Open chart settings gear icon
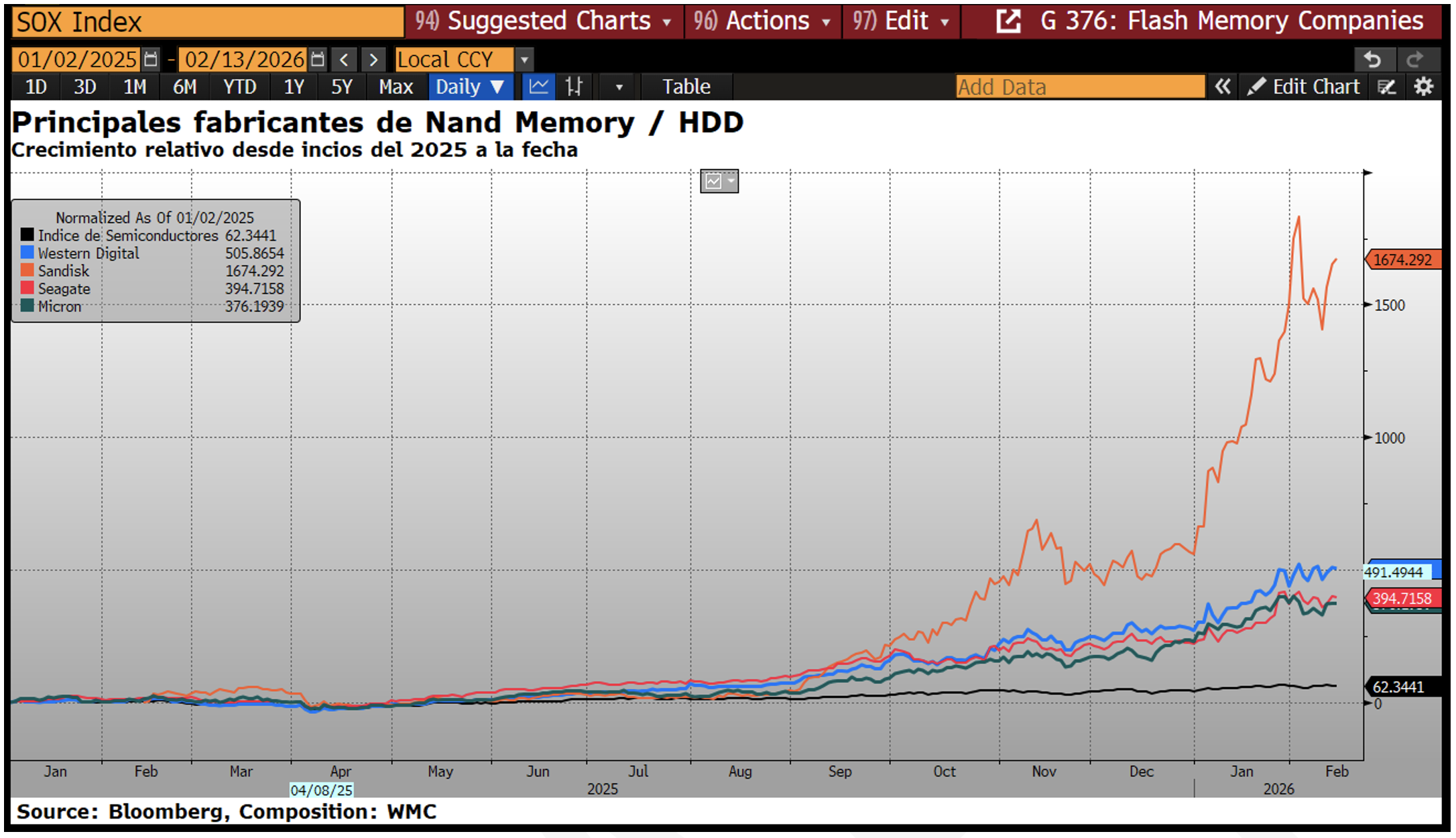 pos(1423,86)
